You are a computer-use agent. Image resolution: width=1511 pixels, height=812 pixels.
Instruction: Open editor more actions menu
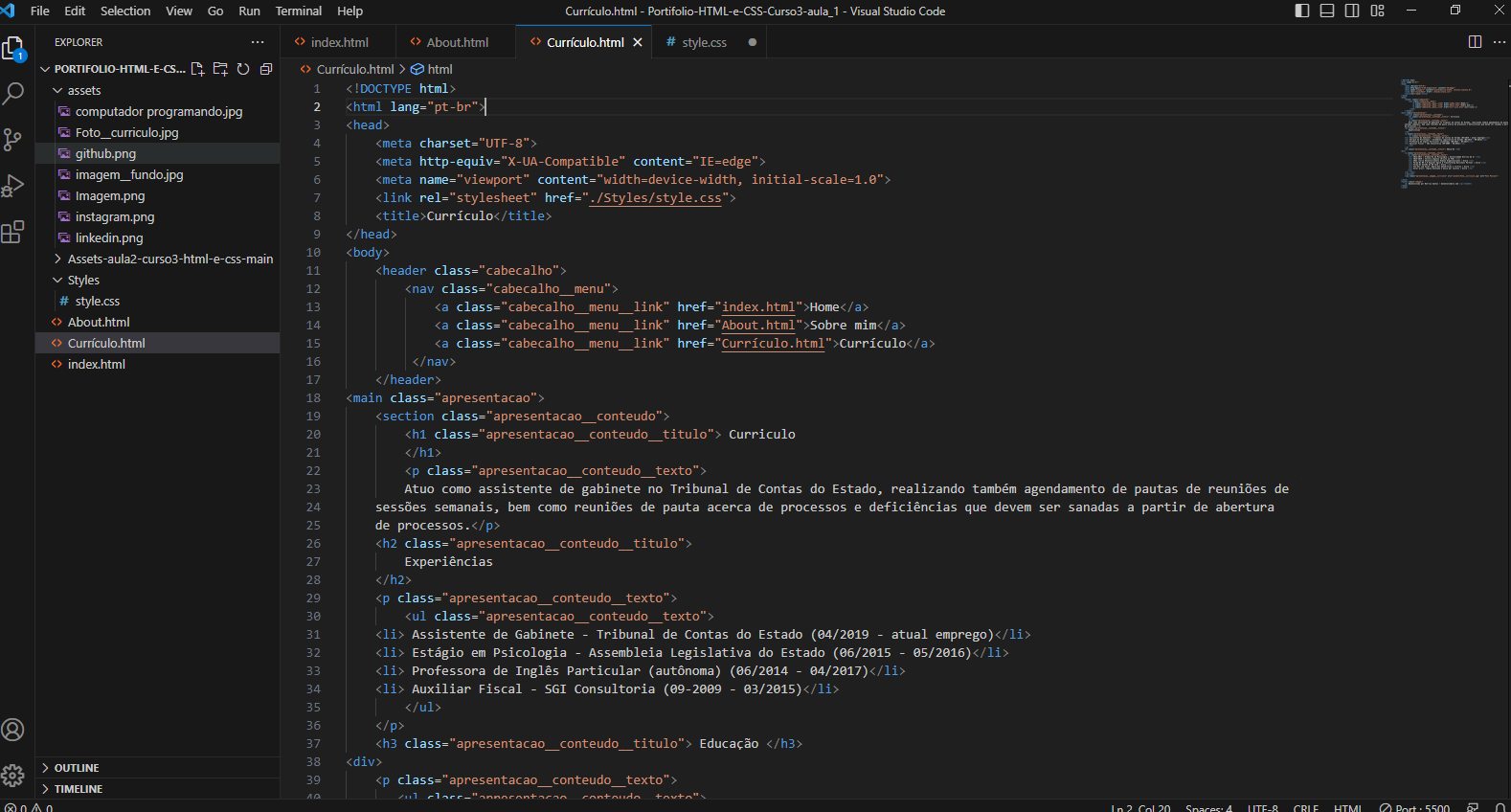pyautogui.click(x=1499, y=42)
